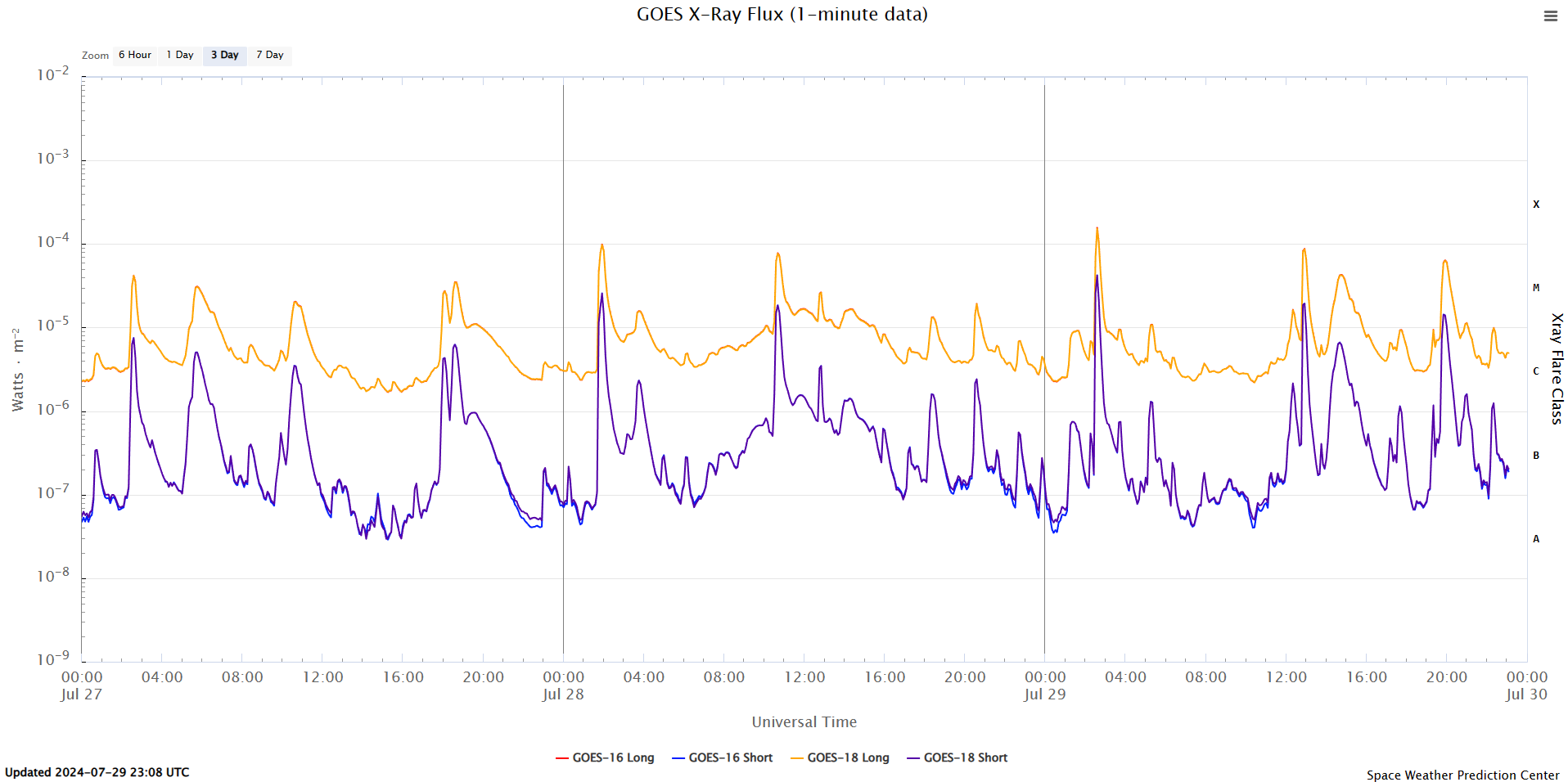The height and width of the screenshot is (782, 1568).
Task: Toggle the GOES-16 Long series label
Action: (x=613, y=758)
